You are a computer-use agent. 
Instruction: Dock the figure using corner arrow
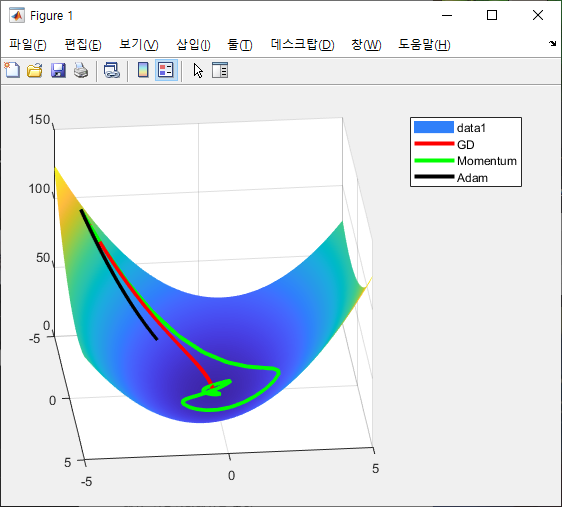coord(552,44)
